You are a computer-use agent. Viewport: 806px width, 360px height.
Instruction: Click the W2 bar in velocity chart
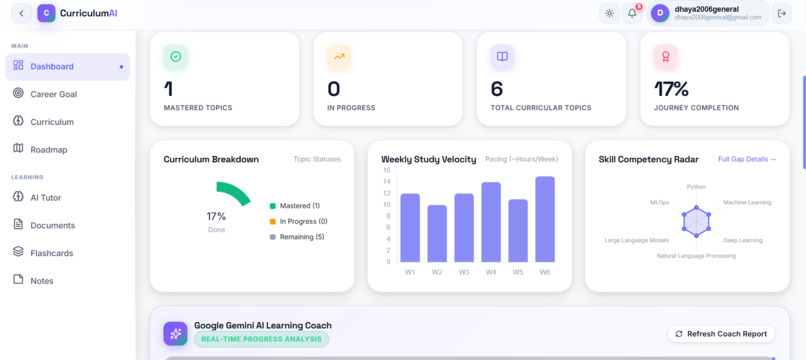(x=437, y=233)
